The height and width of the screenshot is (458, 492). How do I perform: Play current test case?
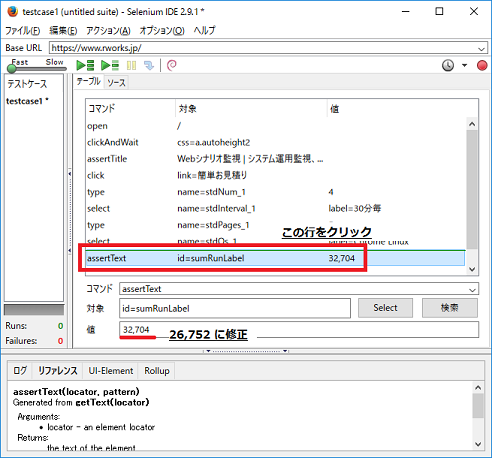coord(110,65)
